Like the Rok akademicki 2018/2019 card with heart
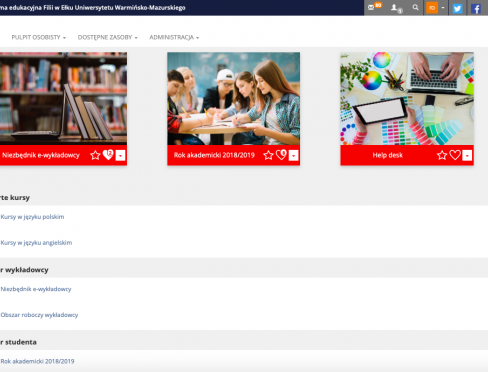 coord(281,155)
